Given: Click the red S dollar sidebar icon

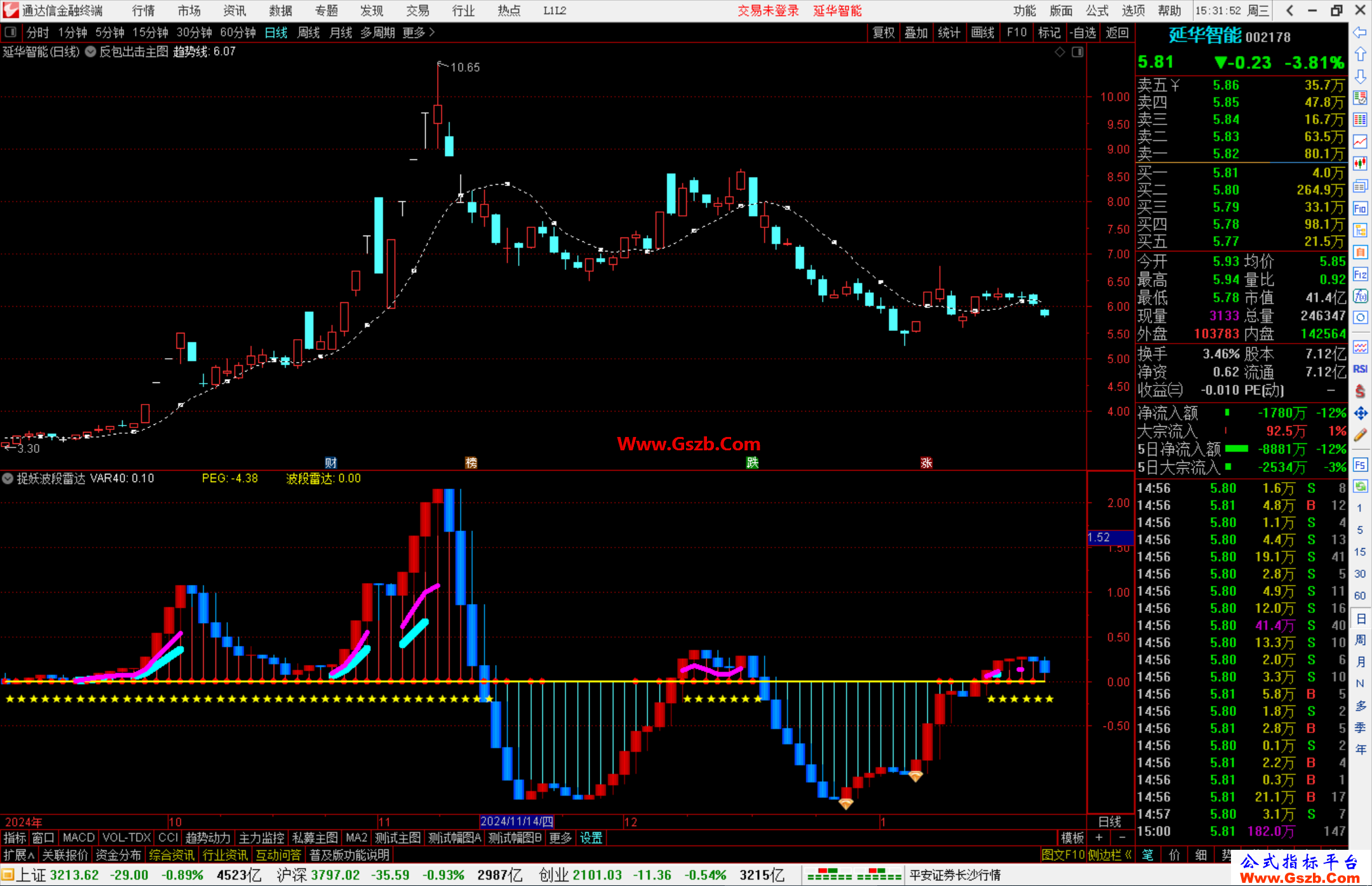Looking at the screenshot, I should (1360, 391).
